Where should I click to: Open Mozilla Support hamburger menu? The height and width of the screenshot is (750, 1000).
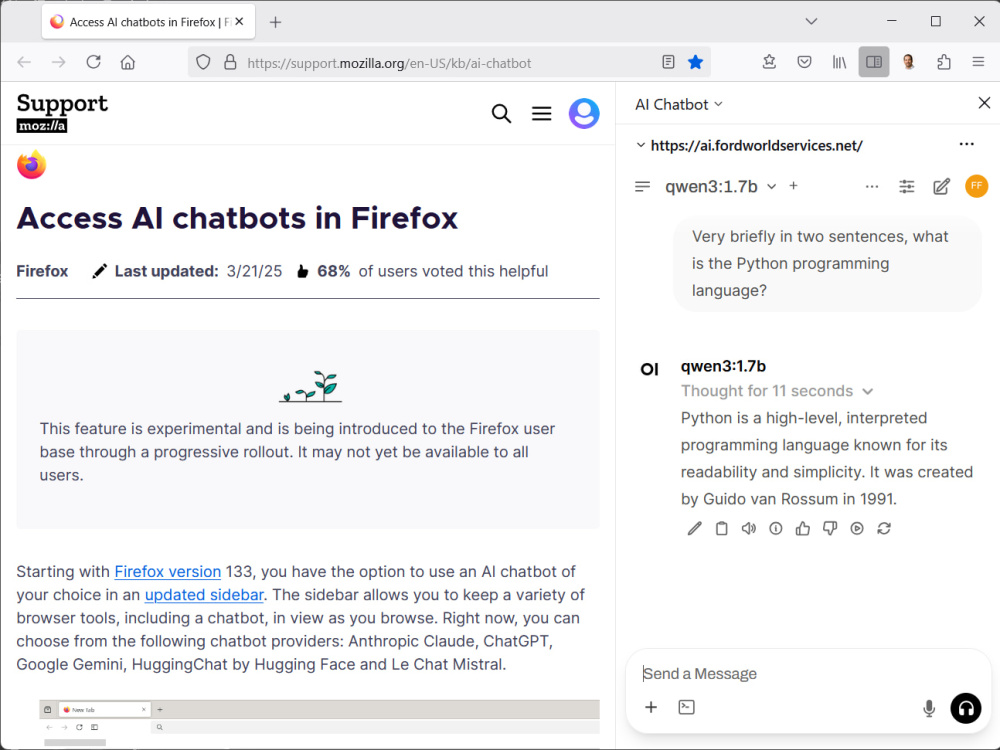pos(541,114)
